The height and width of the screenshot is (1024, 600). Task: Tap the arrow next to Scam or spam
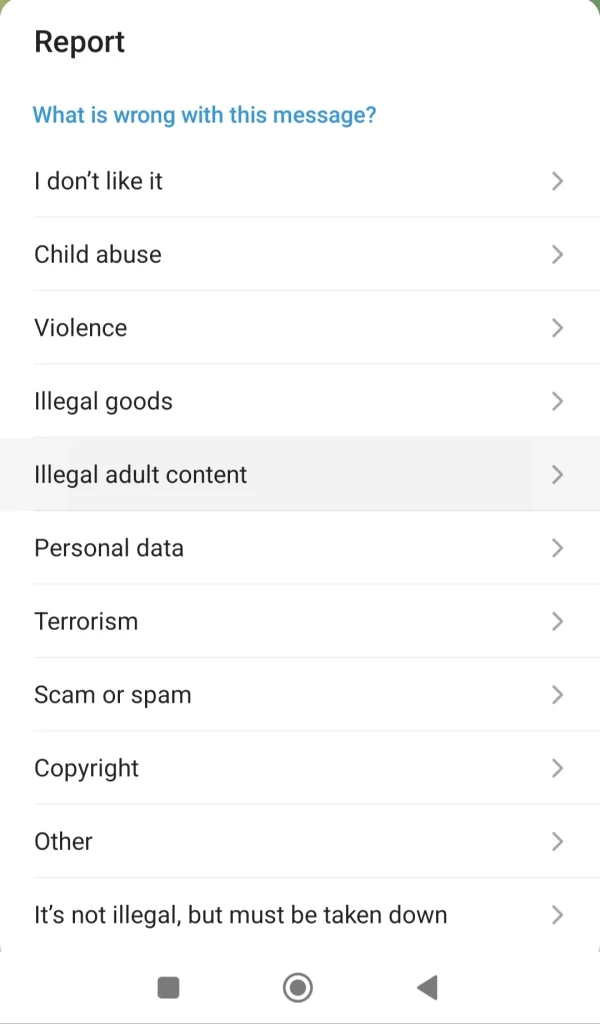point(557,695)
